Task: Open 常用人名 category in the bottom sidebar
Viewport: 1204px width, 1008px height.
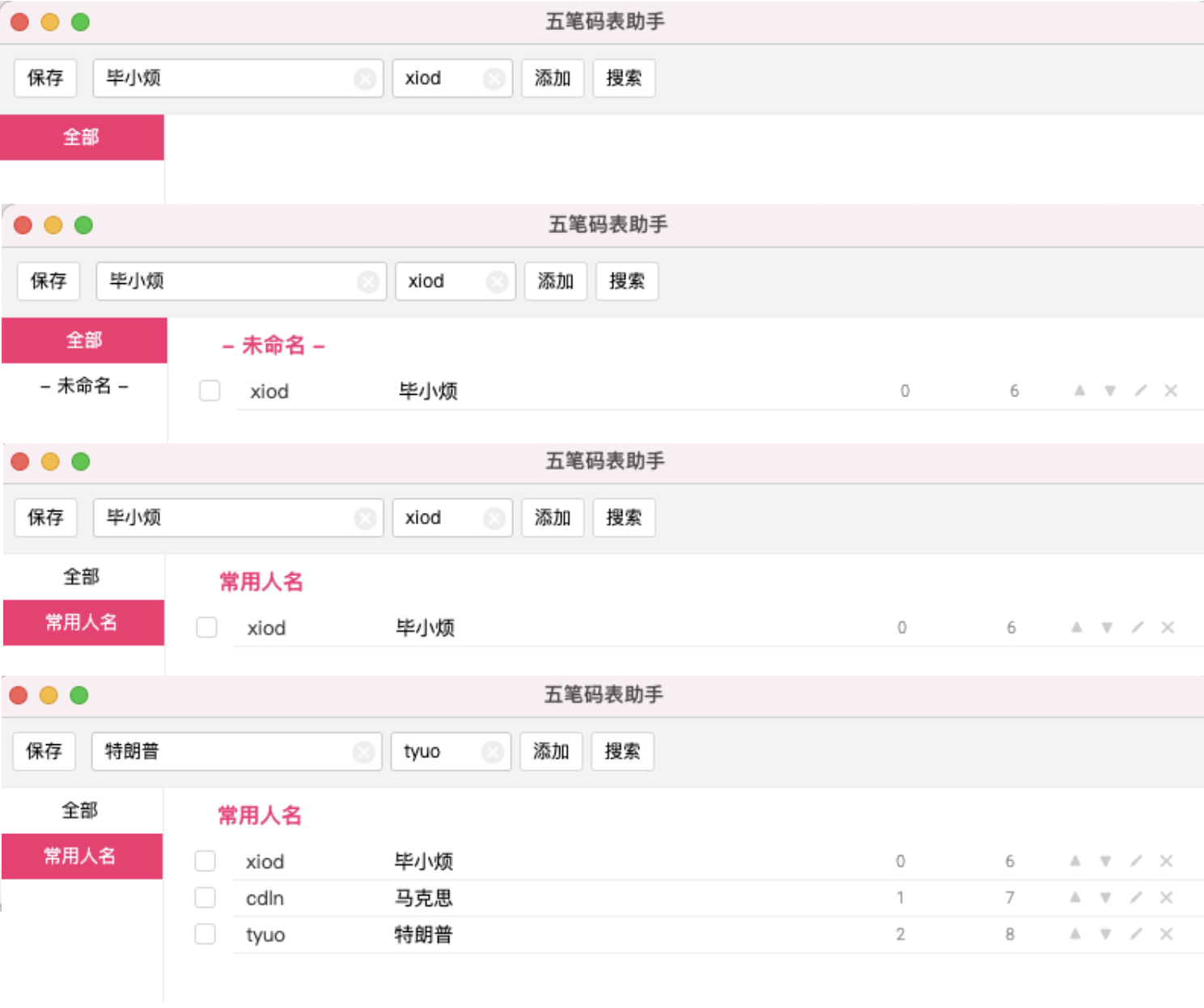Action: (80, 856)
